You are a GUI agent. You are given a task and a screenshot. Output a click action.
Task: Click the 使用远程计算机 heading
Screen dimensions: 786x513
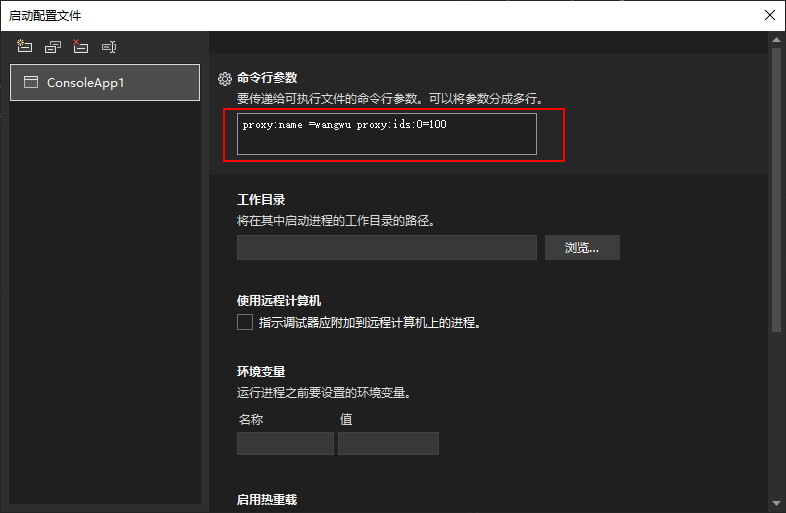[x=279, y=300]
